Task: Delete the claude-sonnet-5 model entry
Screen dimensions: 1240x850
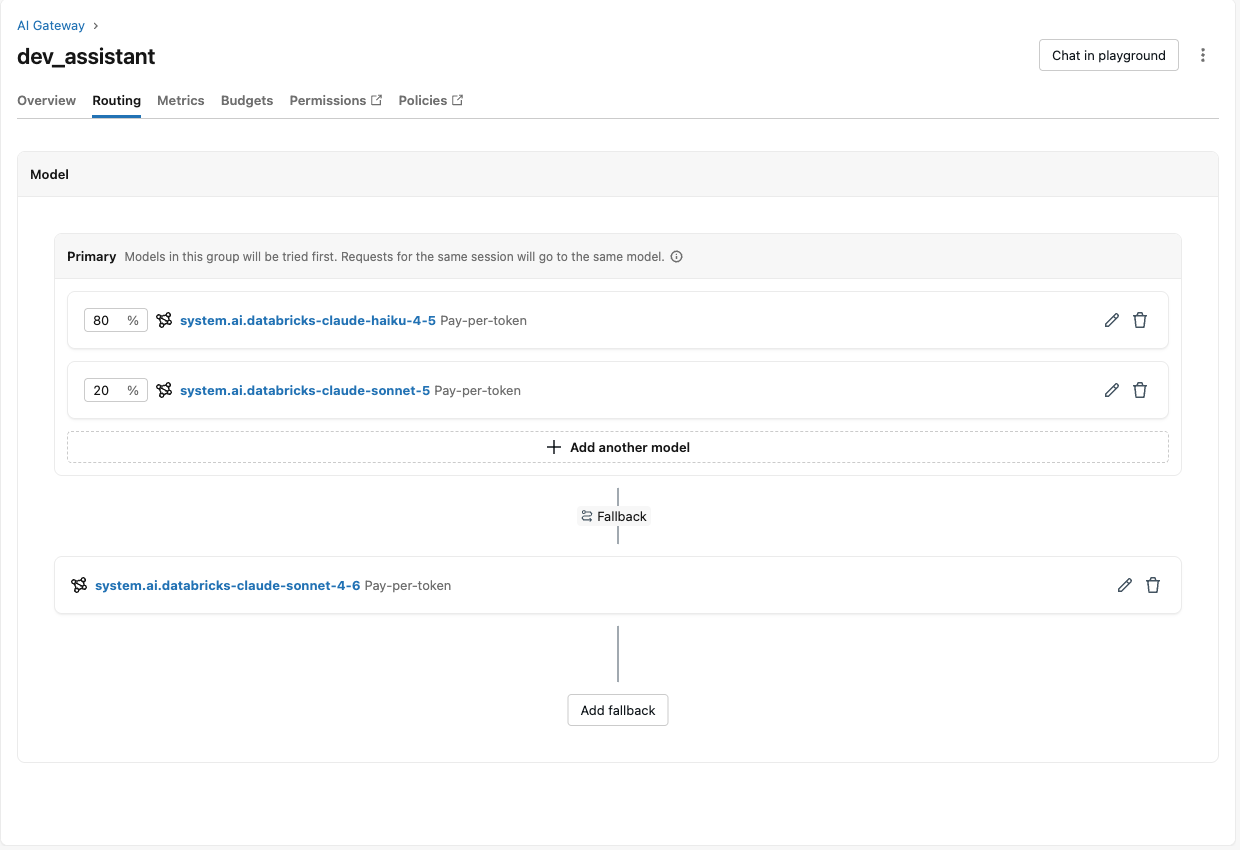Action: [1140, 390]
